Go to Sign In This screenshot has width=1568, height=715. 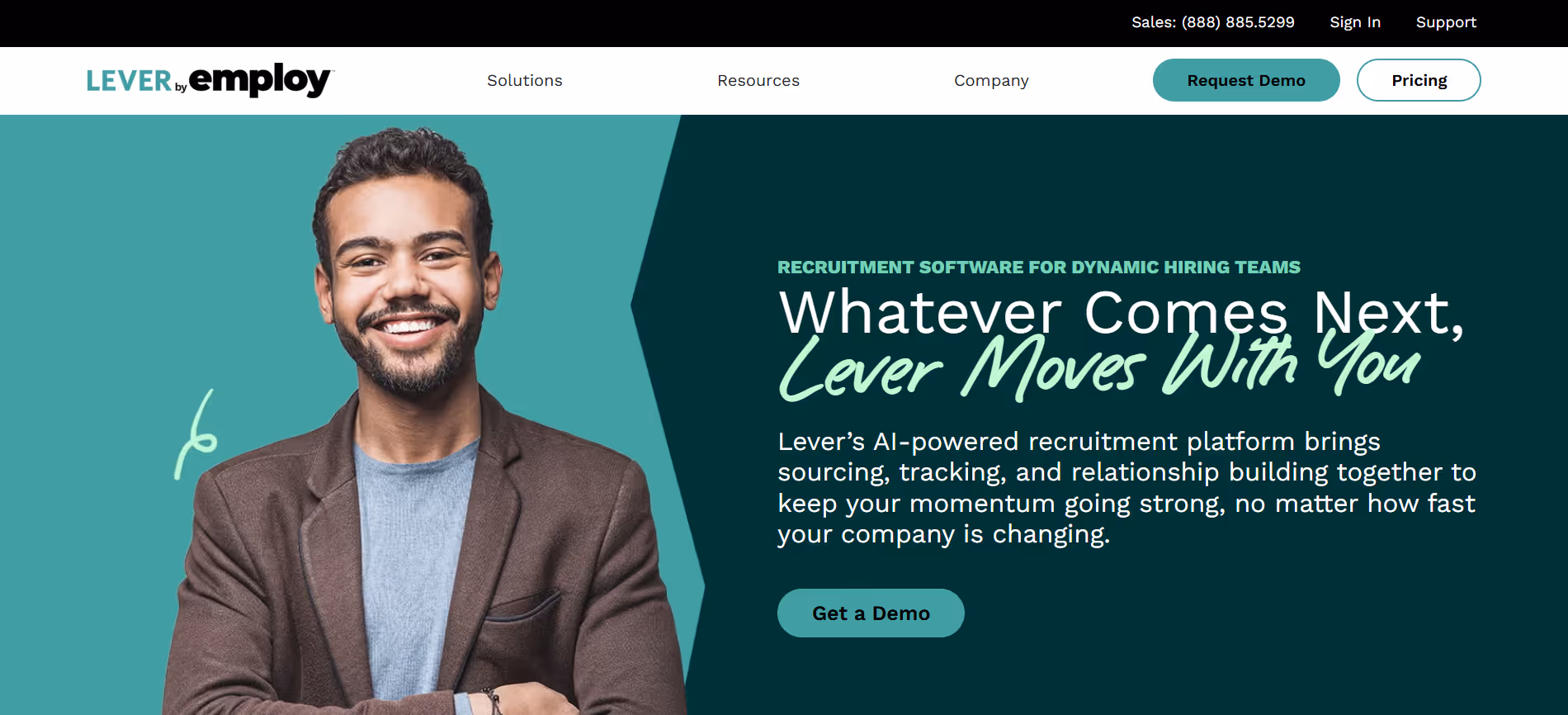coord(1355,22)
